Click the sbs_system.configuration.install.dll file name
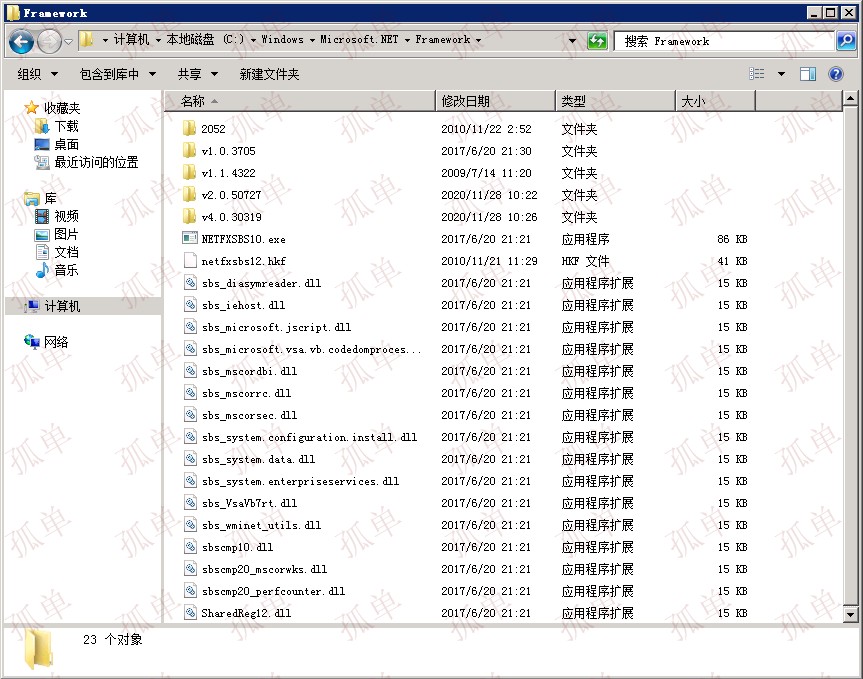863x679 pixels. 309,437
